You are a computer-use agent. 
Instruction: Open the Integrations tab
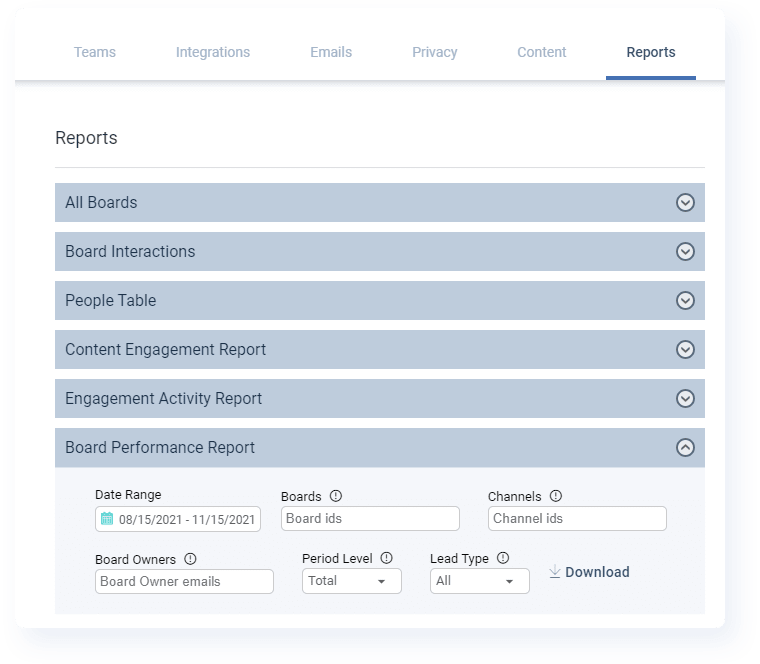(x=213, y=52)
